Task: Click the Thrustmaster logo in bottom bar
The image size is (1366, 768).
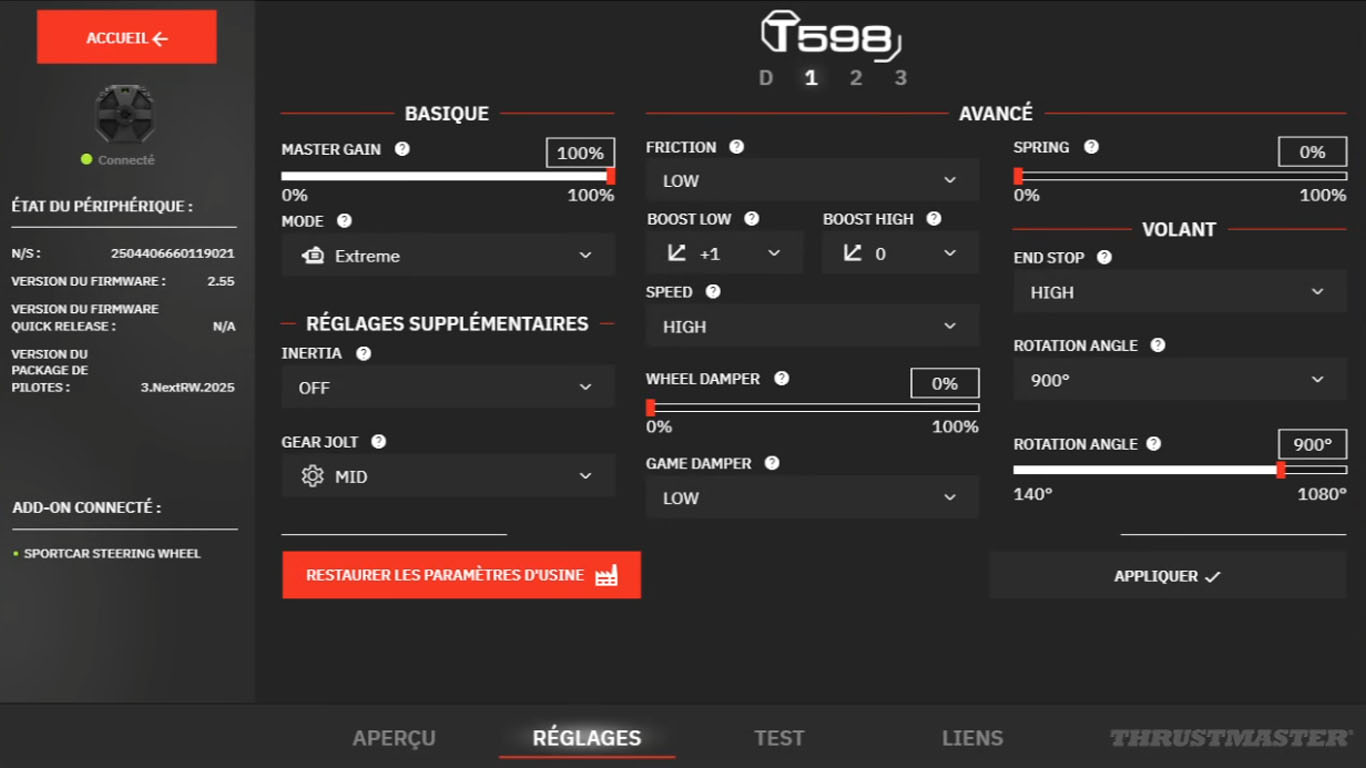Action: point(1230,738)
